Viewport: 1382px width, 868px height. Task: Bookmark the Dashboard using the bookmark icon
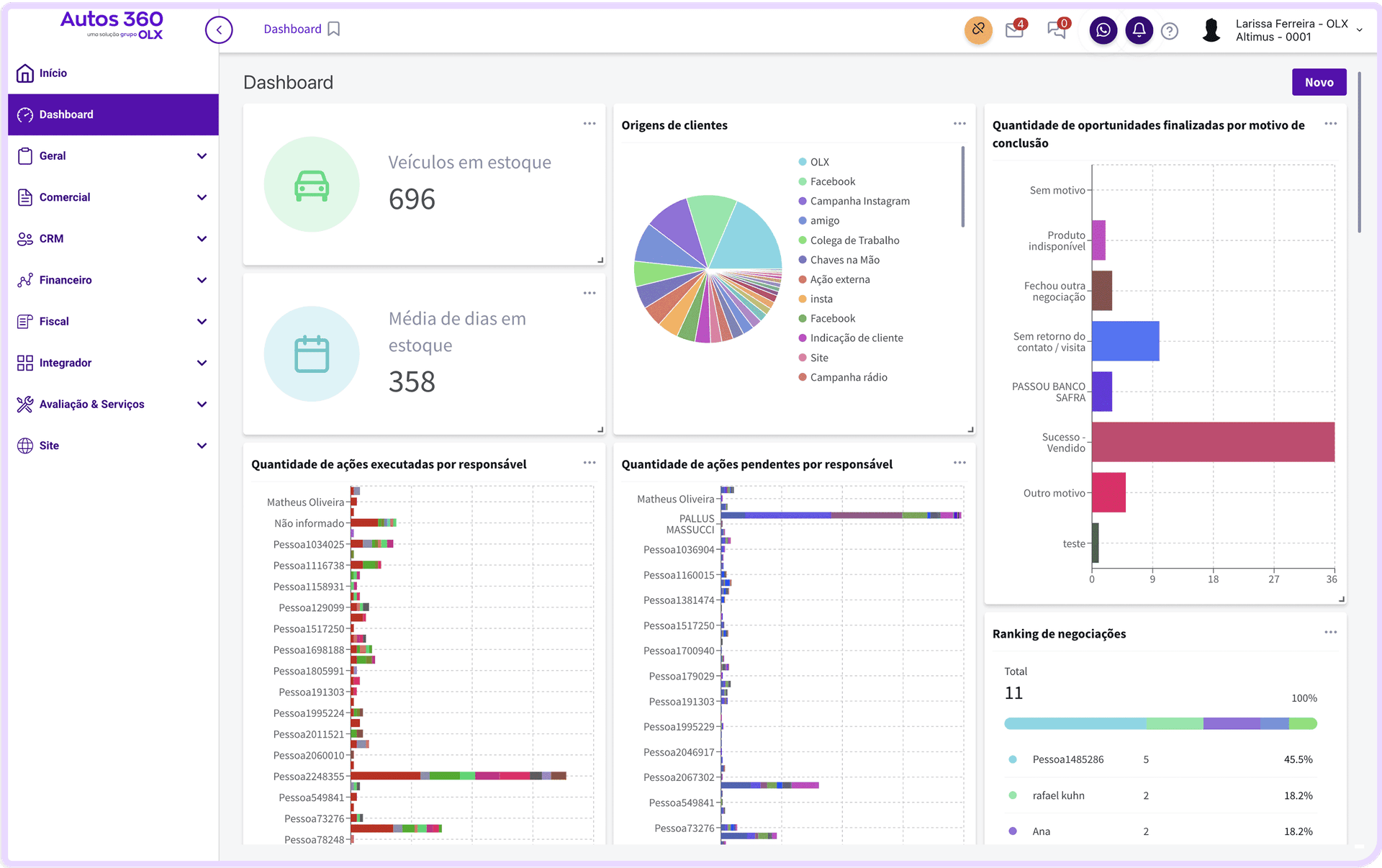click(x=333, y=29)
